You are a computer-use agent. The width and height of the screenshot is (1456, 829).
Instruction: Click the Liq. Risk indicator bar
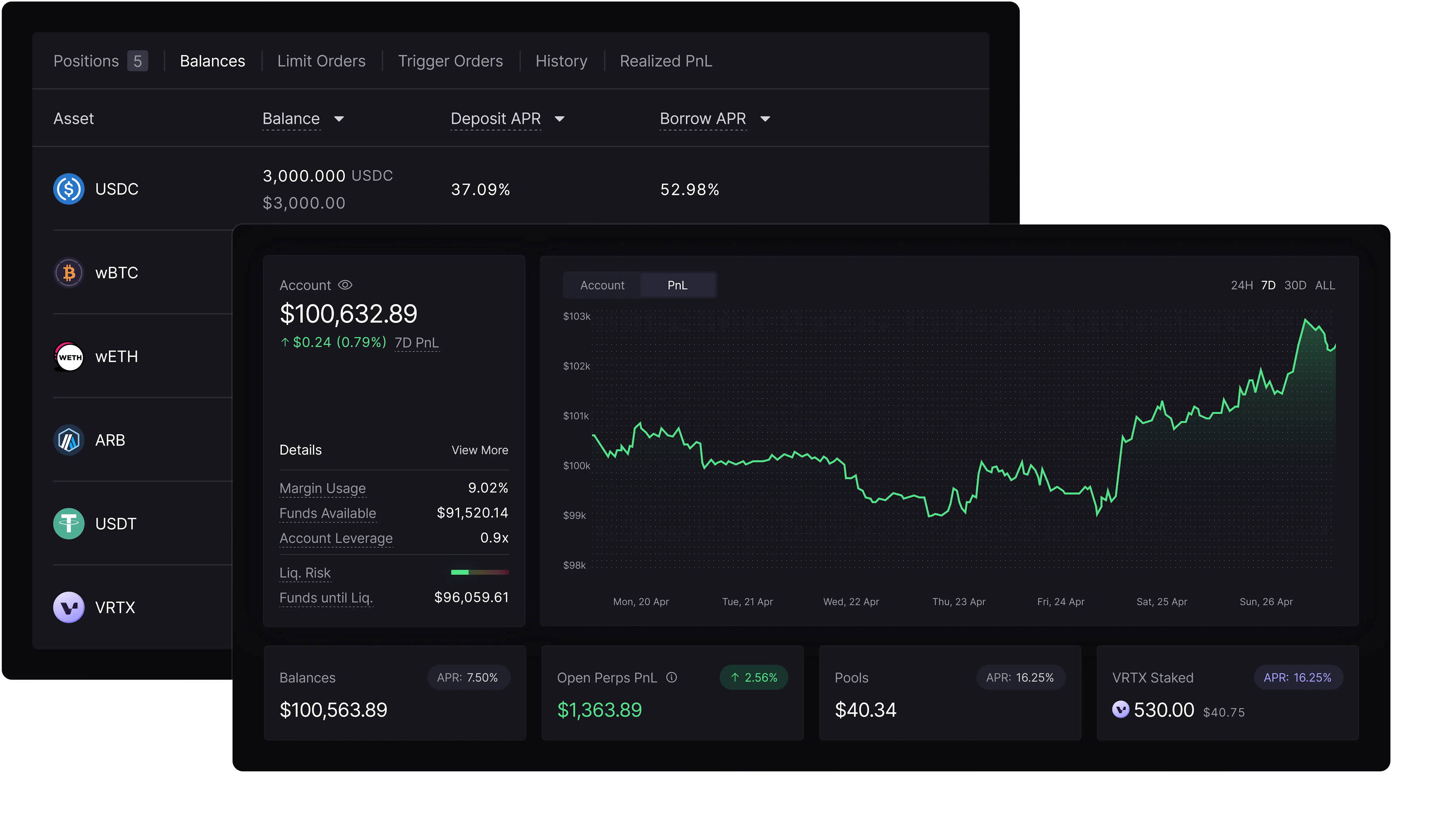[479, 572]
